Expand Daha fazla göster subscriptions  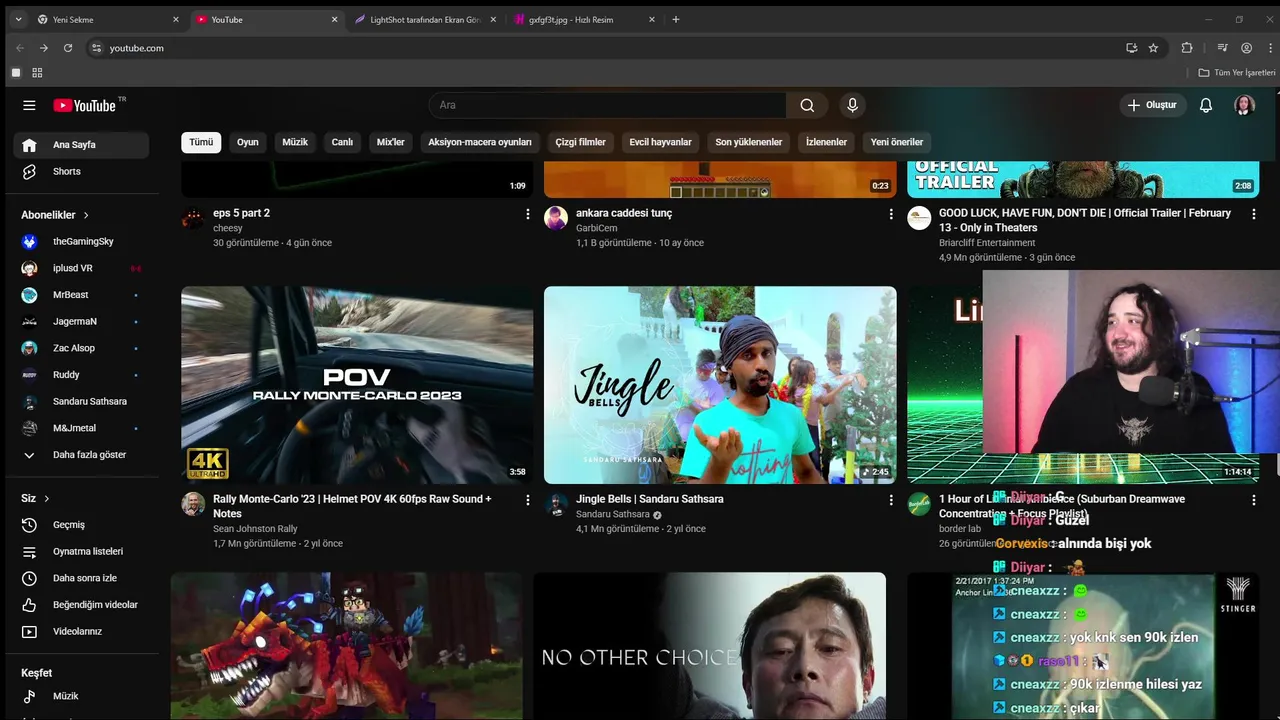point(81,455)
